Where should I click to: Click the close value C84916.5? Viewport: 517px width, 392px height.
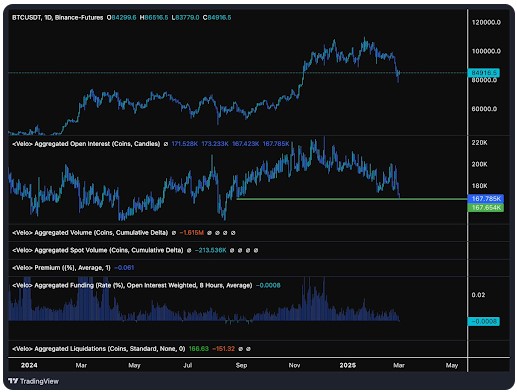[217, 17]
